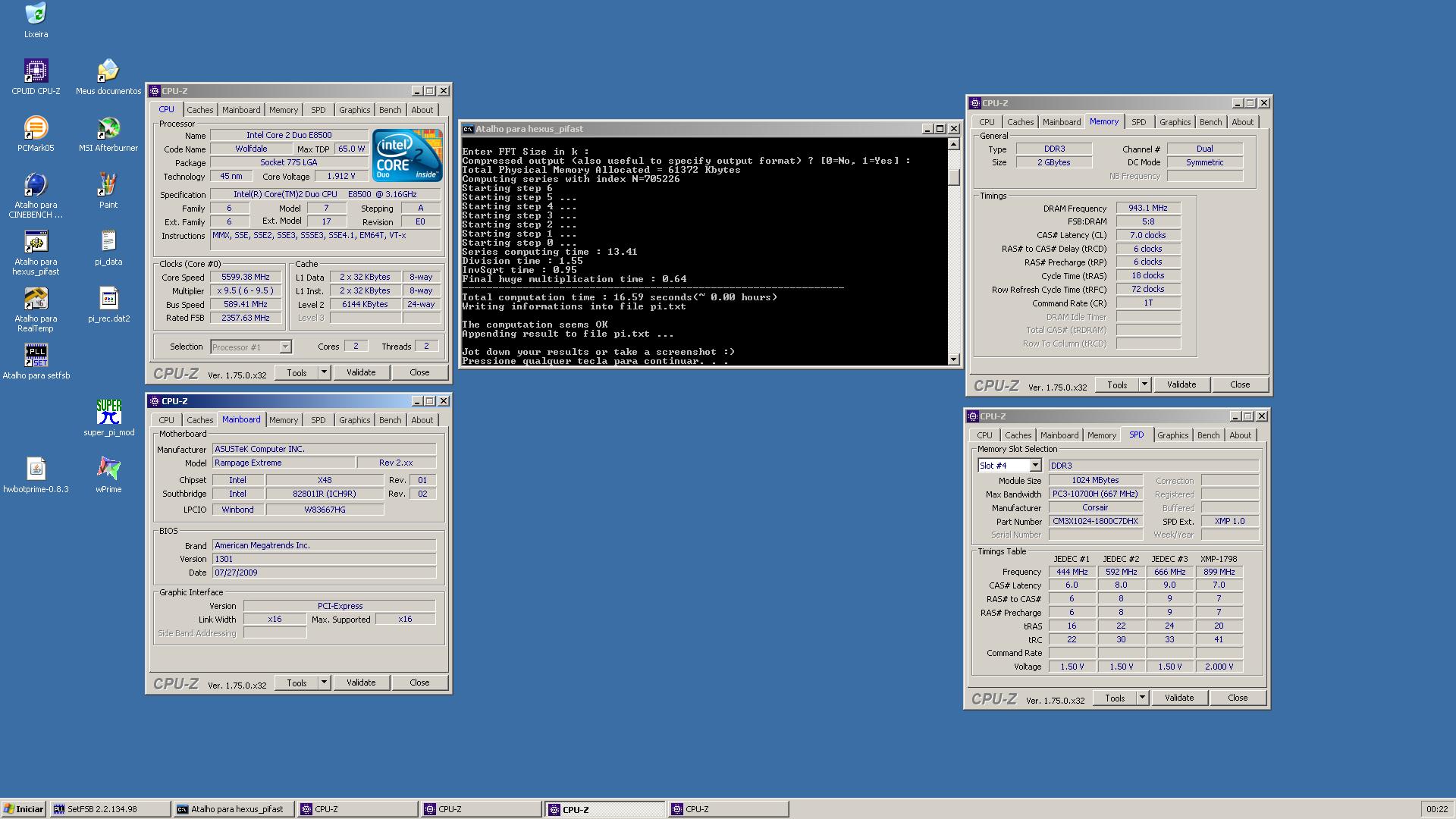
Task: Open About tab in the Memory window
Action: point(1242,122)
